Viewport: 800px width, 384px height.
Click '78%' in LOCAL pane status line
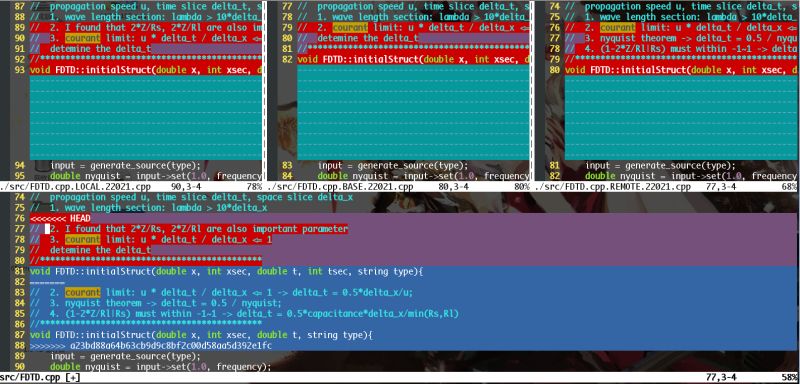click(x=255, y=187)
